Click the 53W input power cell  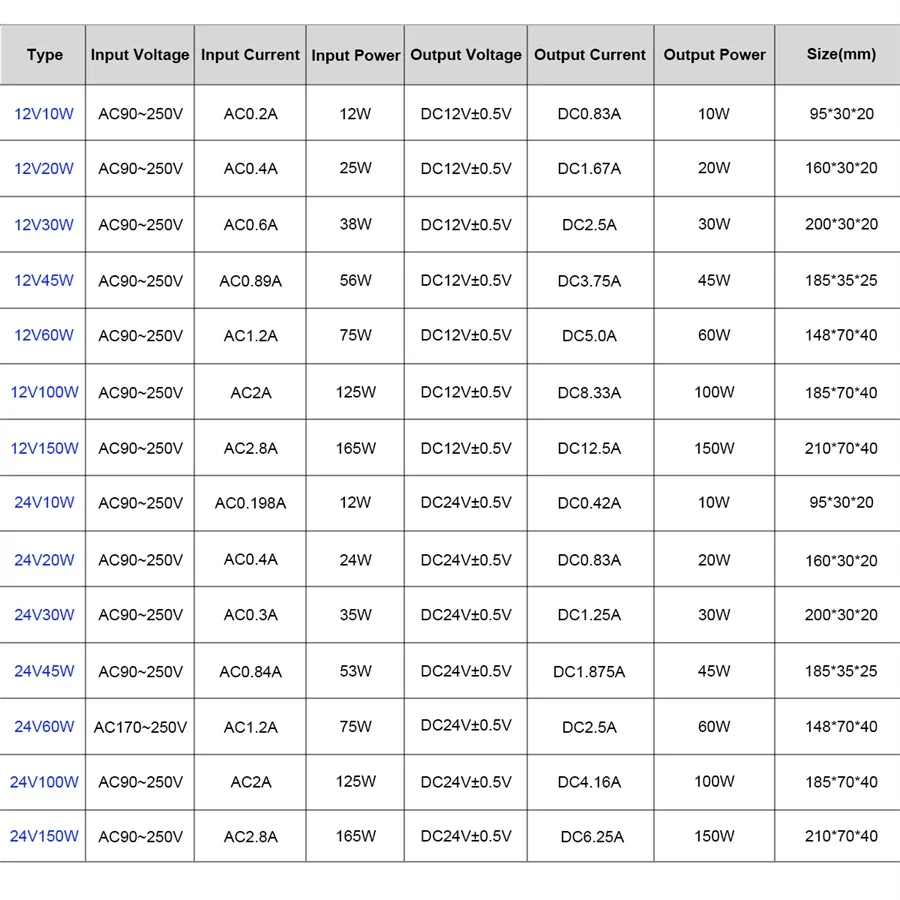click(355, 671)
